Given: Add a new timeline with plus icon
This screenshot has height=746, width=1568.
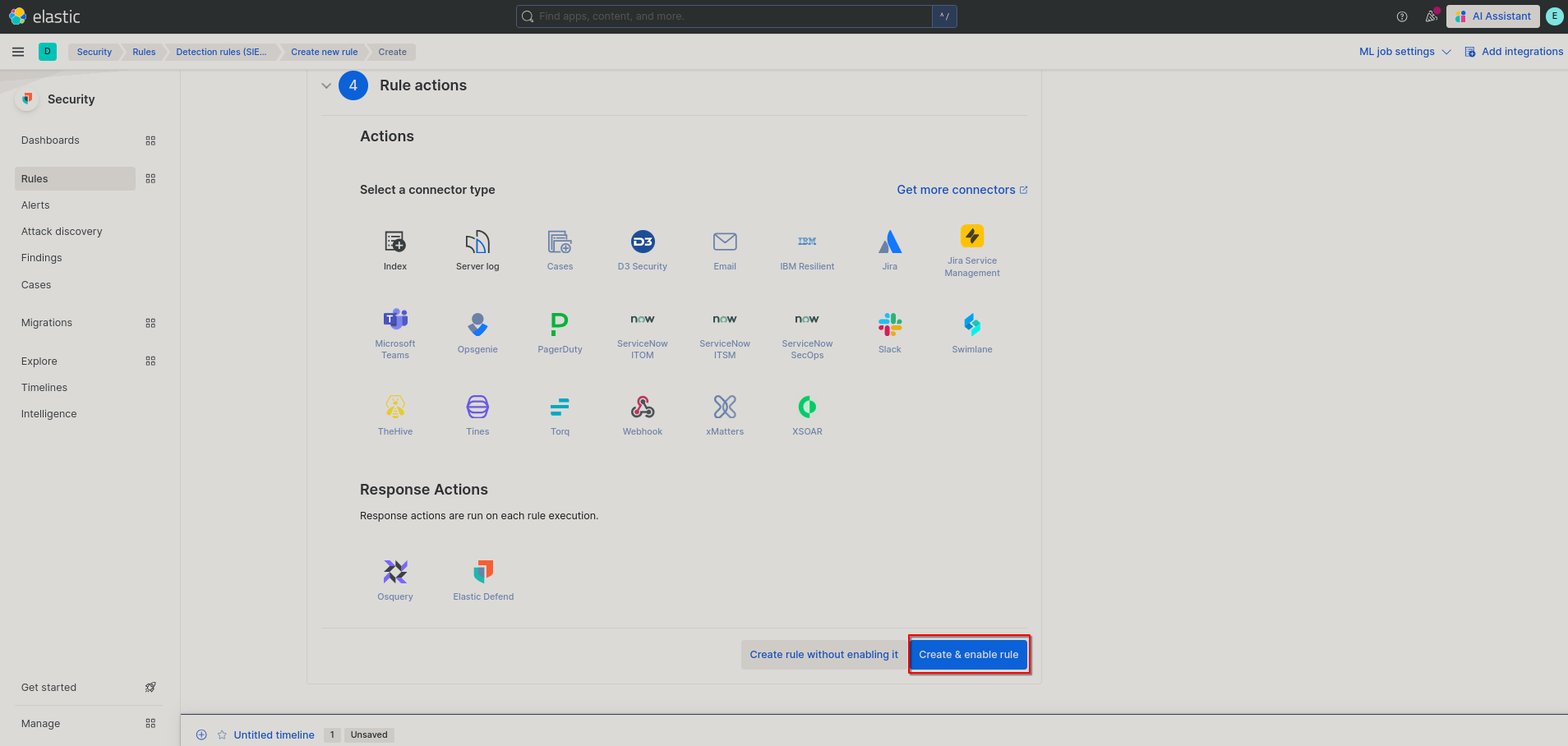Looking at the screenshot, I should tap(201, 734).
